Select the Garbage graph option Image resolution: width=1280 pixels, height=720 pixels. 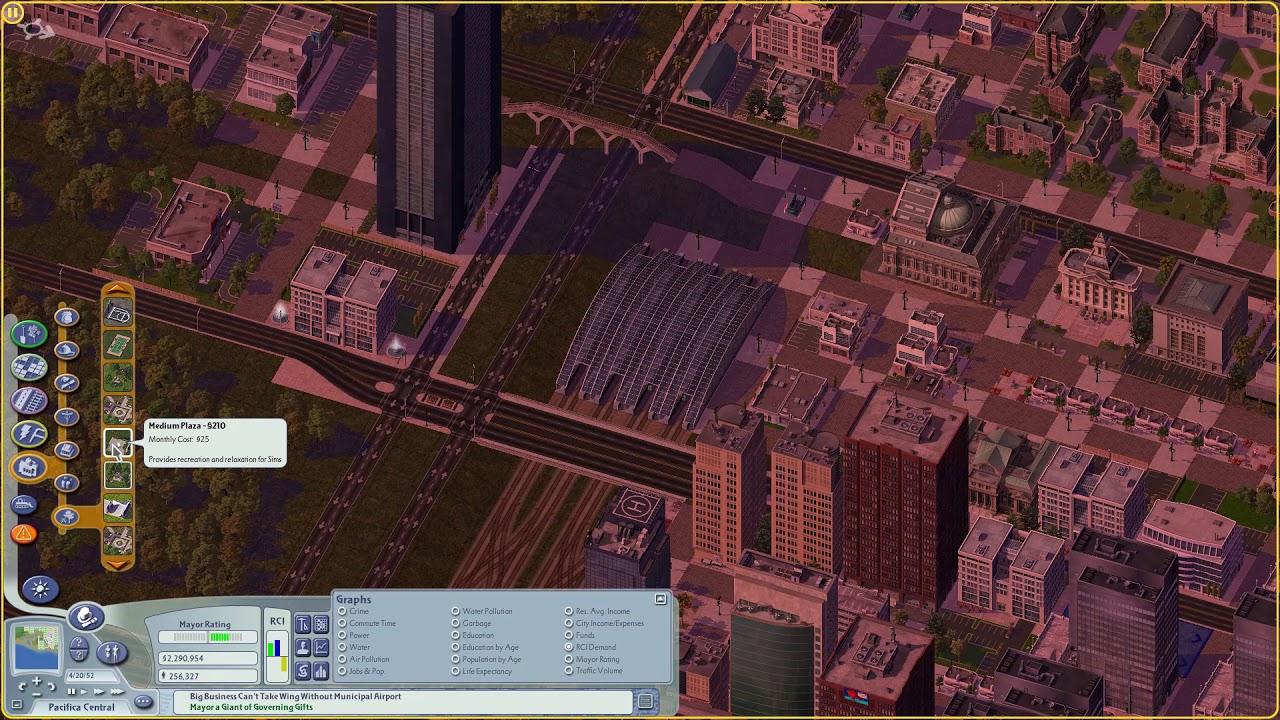pos(456,623)
